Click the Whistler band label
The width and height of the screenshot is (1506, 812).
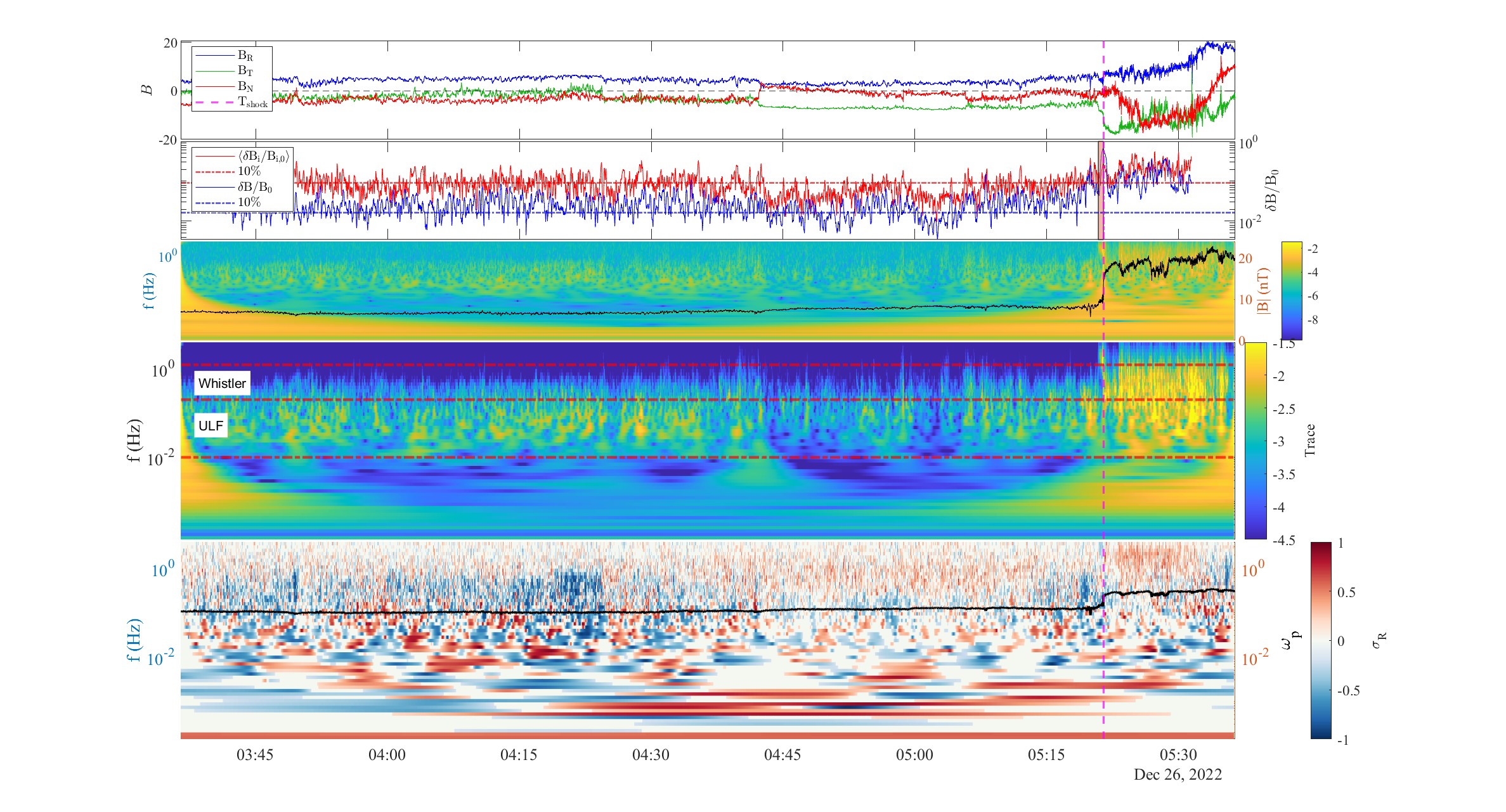[x=222, y=383]
